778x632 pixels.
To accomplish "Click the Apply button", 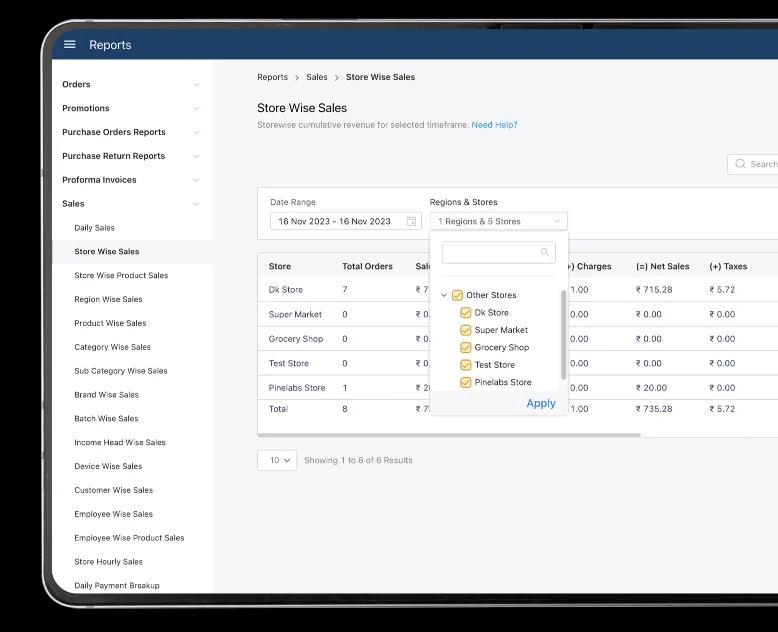I will coord(541,403).
